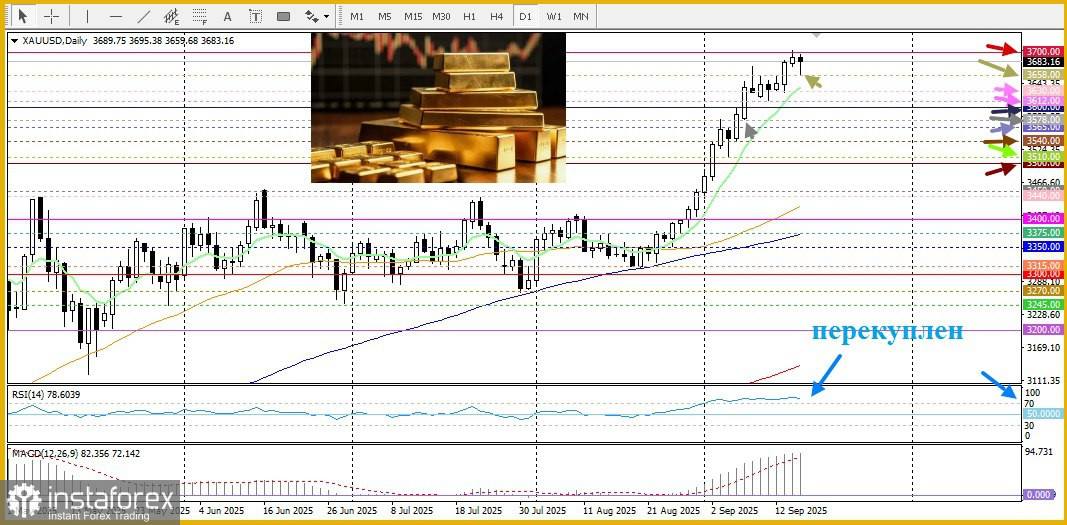Viewport: 1067px width, 525px height.
Task: Switch chart to M30 timeframe
Action: pos(442,16)
